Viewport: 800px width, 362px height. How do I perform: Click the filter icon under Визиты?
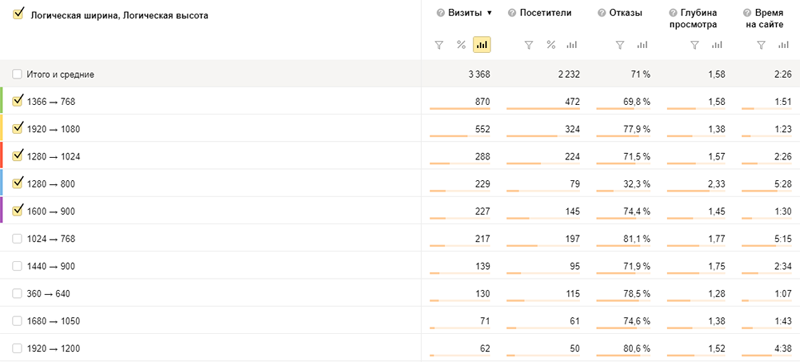(438, 45)
